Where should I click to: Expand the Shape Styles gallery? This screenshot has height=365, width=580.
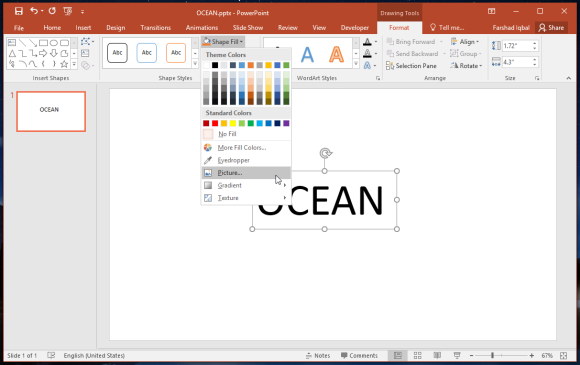195,64
